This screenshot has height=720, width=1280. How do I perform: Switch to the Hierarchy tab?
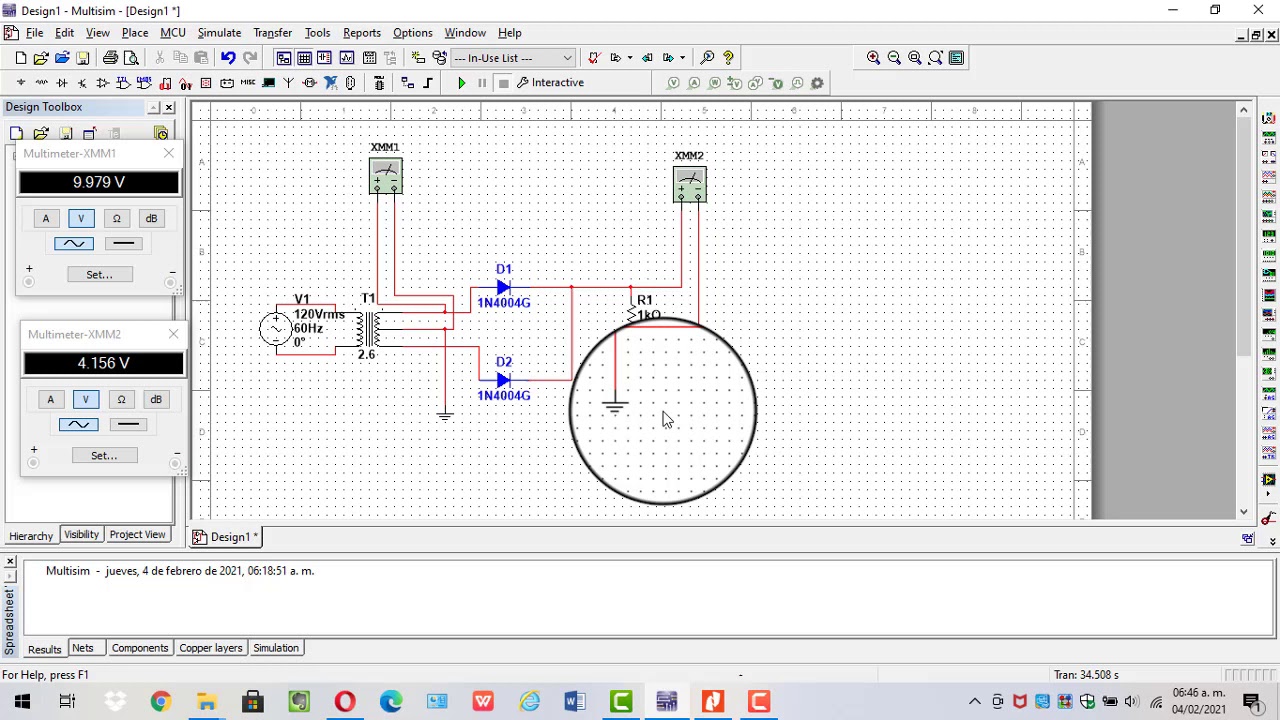31,535
